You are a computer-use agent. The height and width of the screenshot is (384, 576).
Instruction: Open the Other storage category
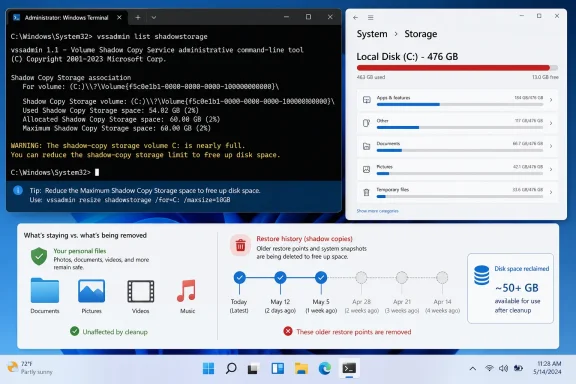pyautogui.click(x=457, y=123)
